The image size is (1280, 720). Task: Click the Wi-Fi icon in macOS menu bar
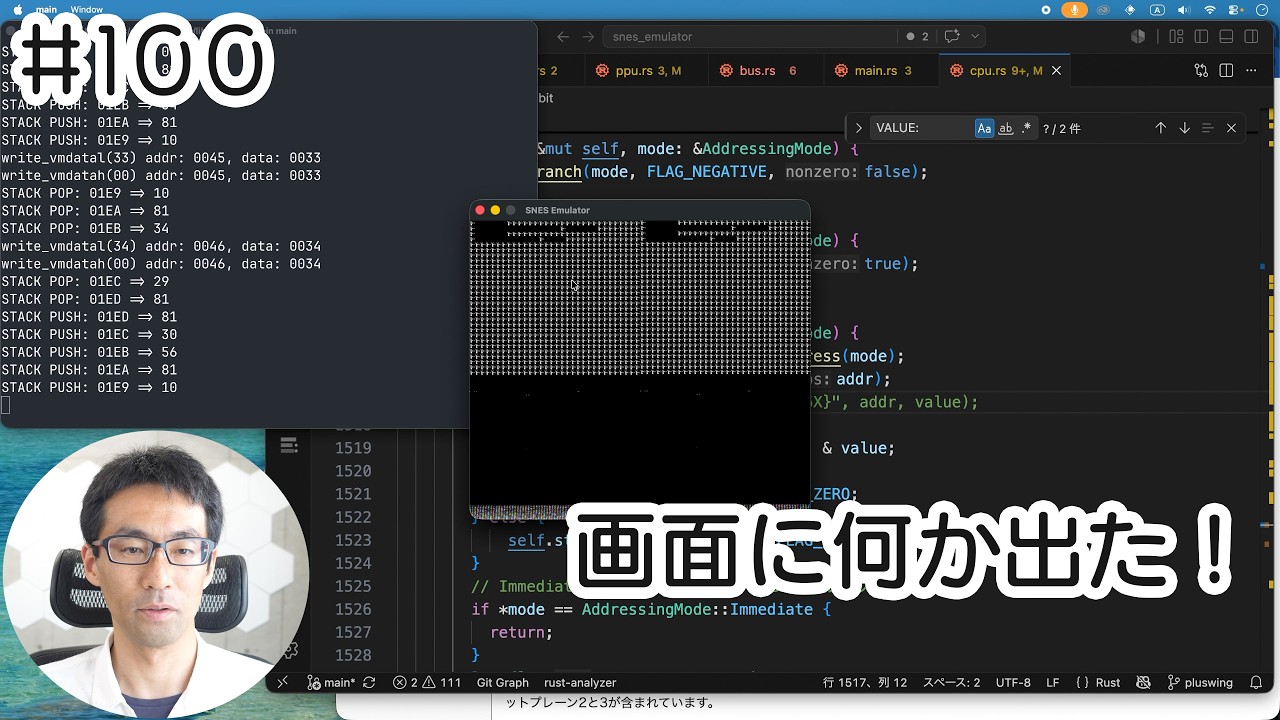[1210, 10]
